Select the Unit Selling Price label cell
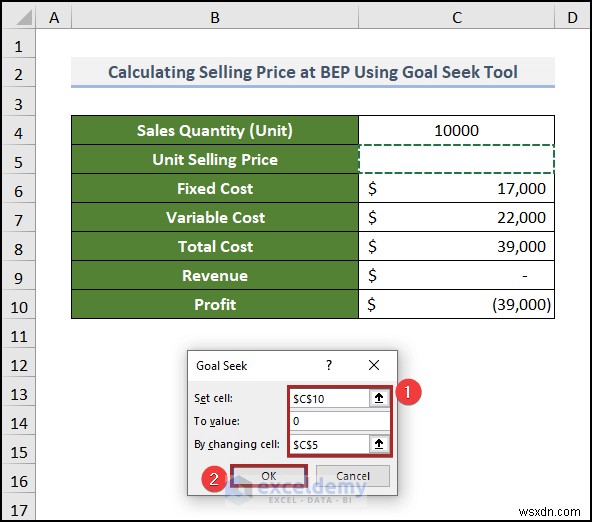The image size is (592, 522). click(215, 159)
